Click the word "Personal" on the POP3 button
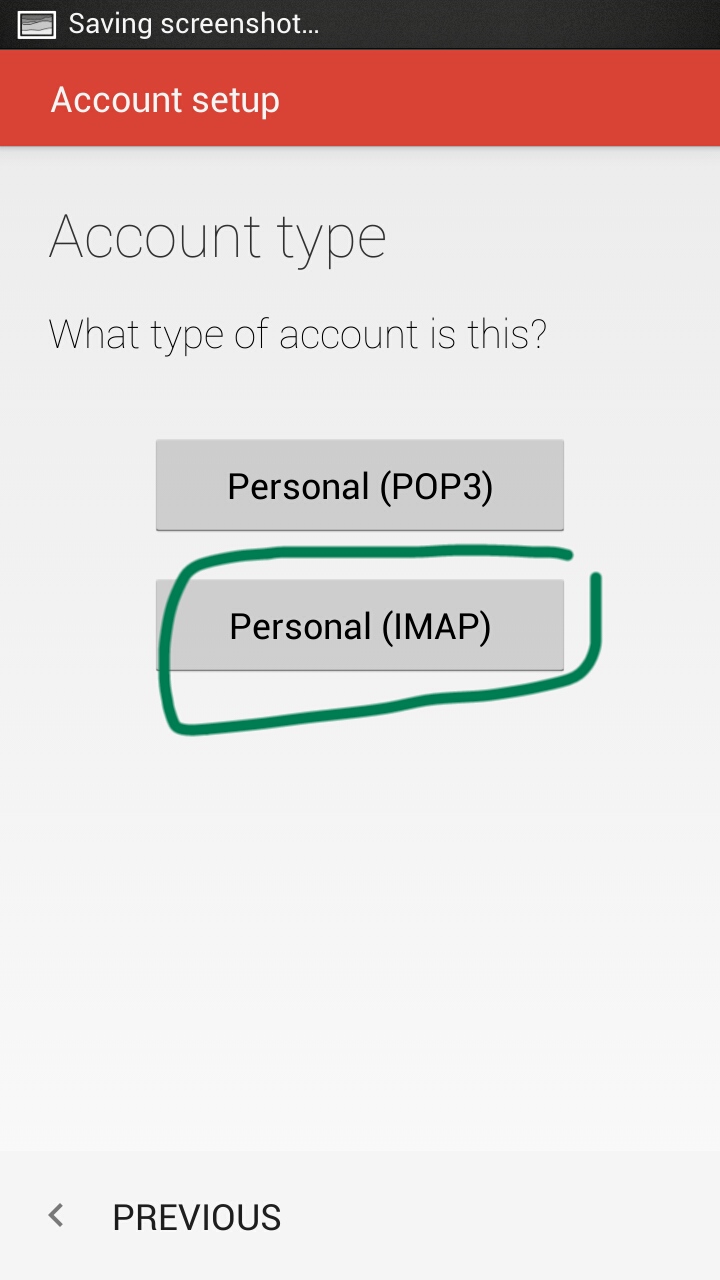Screen dimensions: 720x1280 tap(298, 486)
